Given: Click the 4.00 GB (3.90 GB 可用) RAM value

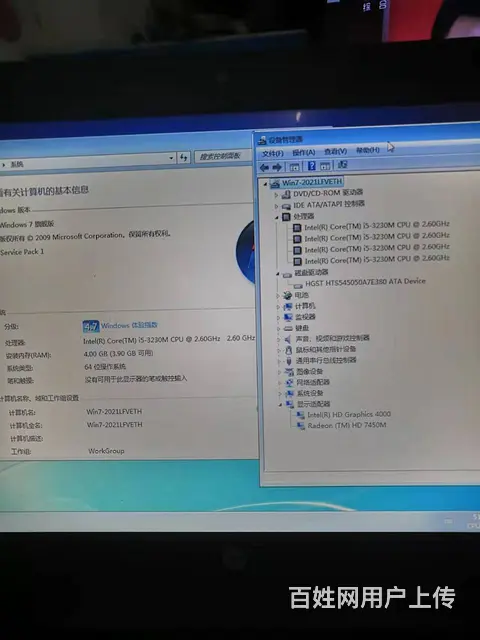Looking at the screenshot, I should tap(118, 353).
